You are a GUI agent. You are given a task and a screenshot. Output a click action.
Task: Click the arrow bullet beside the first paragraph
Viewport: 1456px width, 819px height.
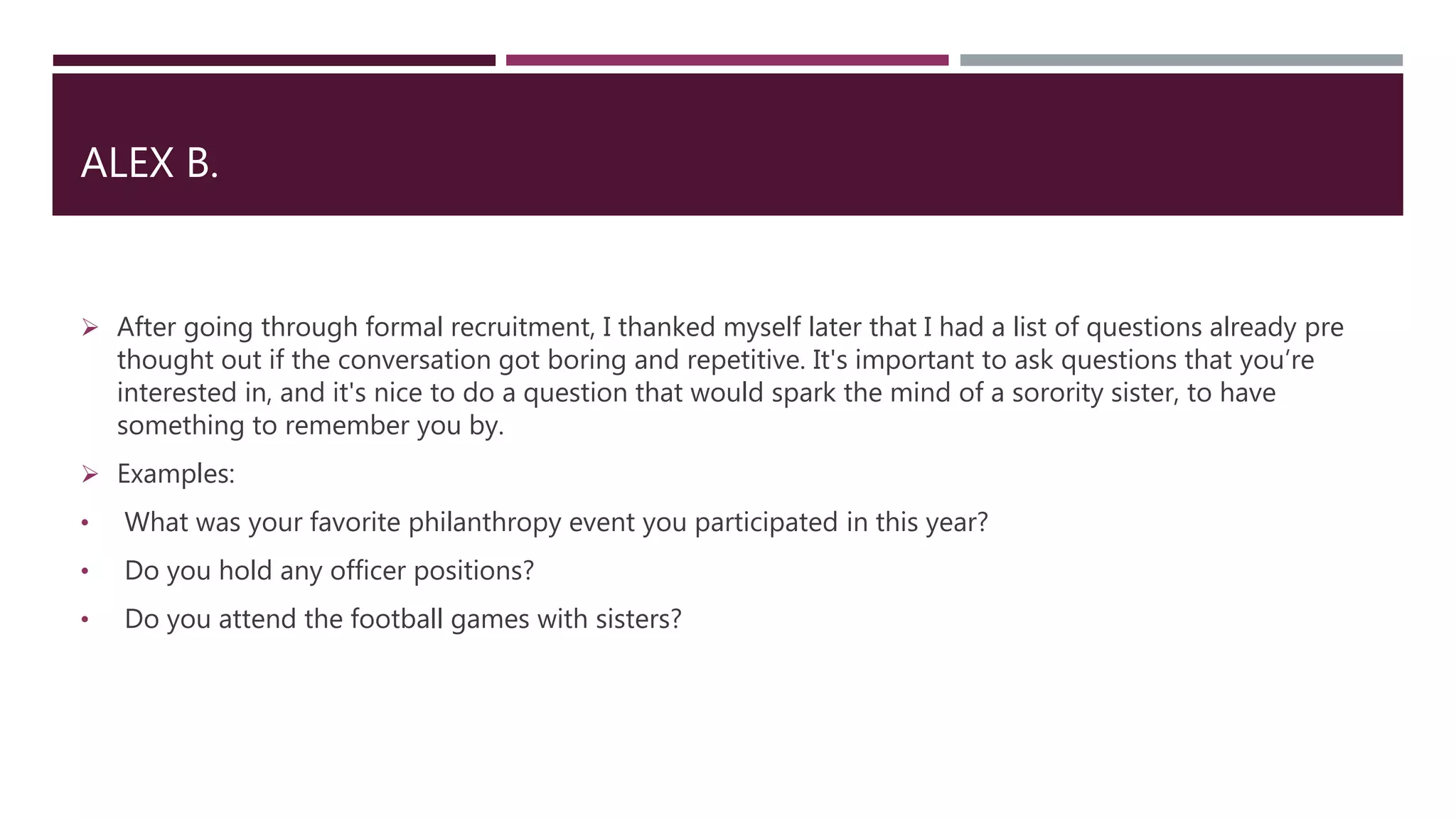[90, 327]
